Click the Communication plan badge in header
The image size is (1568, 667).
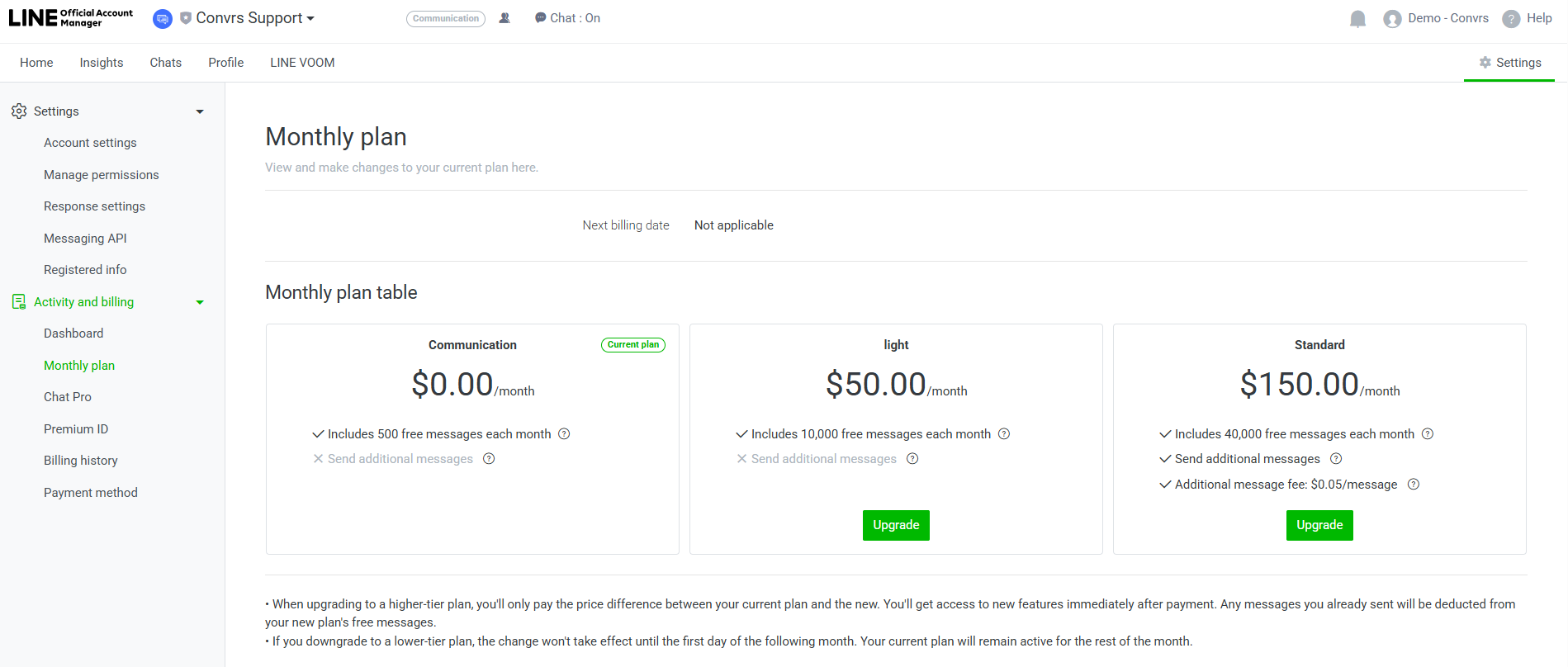(446, 18)
